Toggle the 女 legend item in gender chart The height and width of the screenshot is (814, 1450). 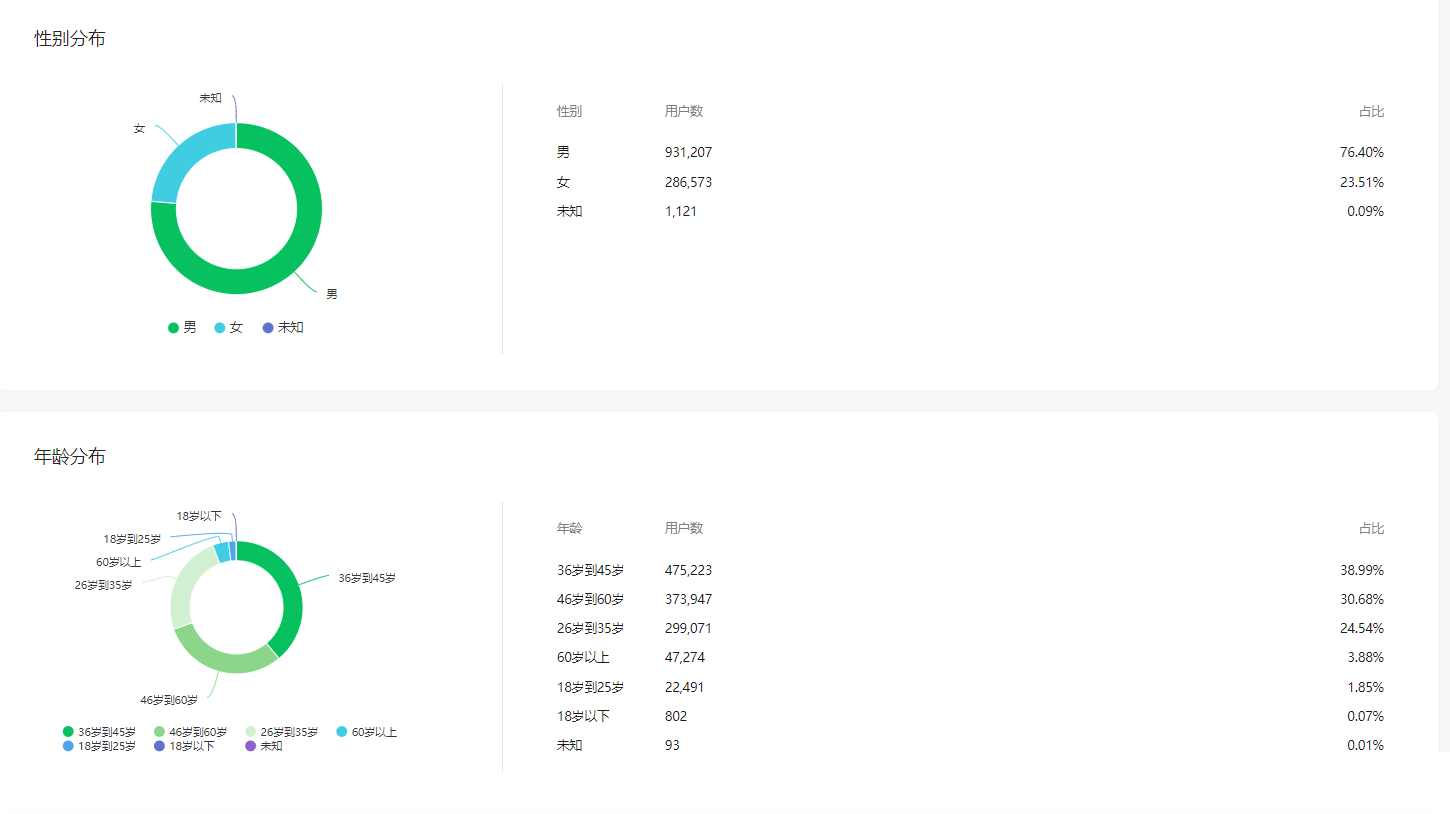(229, 328)
